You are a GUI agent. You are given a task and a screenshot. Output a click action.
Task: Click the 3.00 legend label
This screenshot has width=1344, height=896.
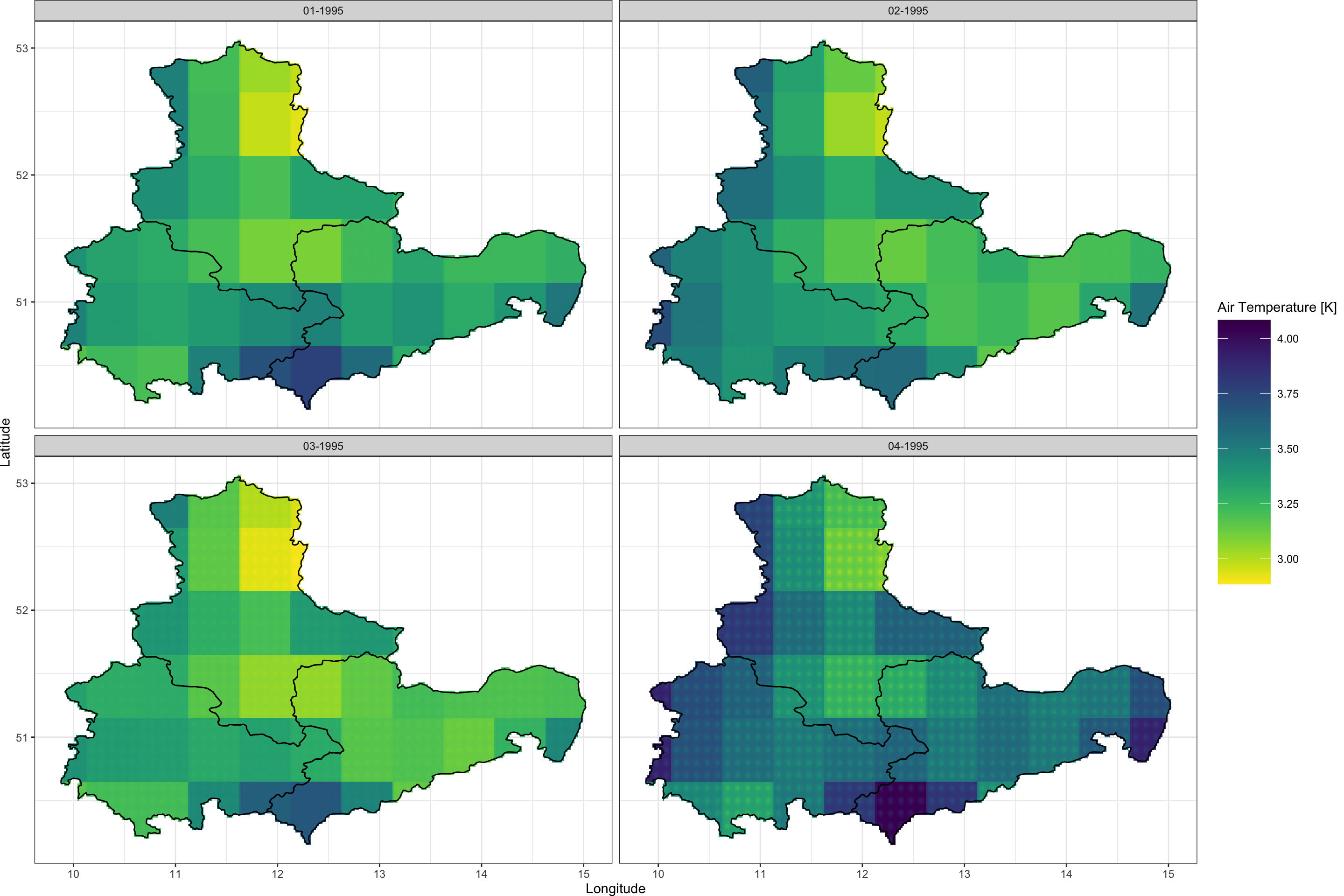pos(1288,560)
